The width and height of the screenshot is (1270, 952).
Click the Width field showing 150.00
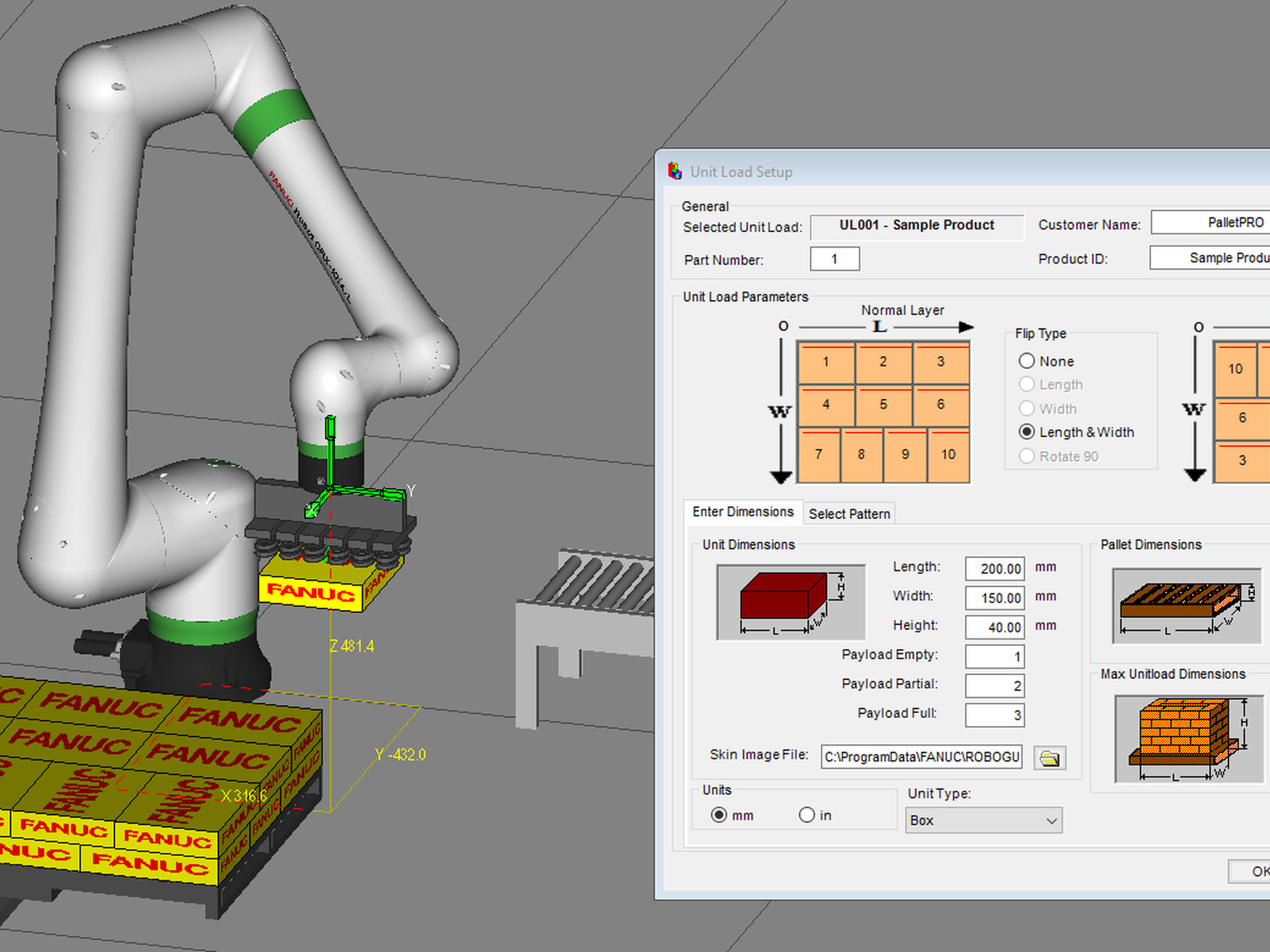(x=995, y=597)
